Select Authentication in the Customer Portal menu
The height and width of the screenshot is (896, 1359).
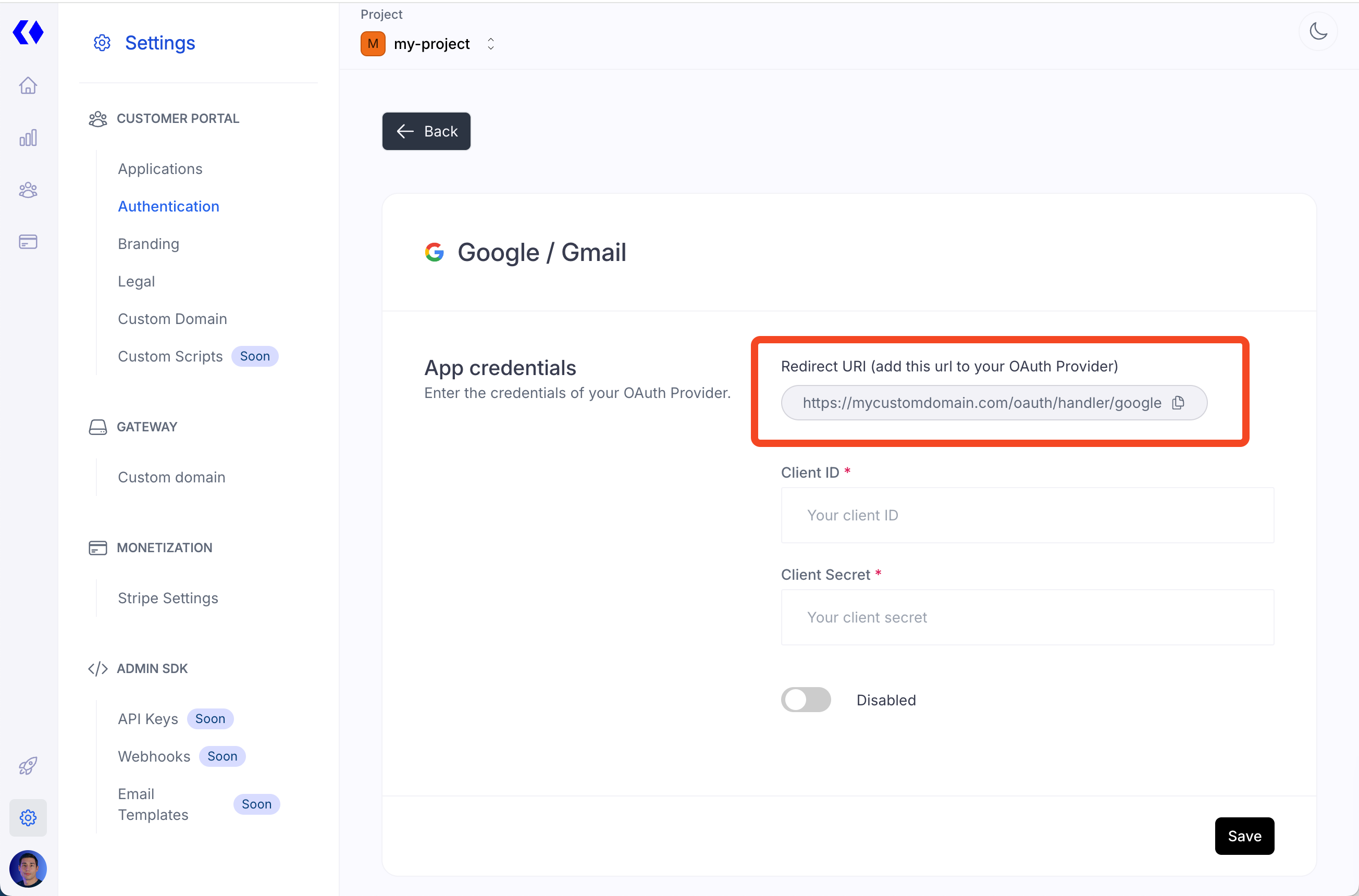168,206
